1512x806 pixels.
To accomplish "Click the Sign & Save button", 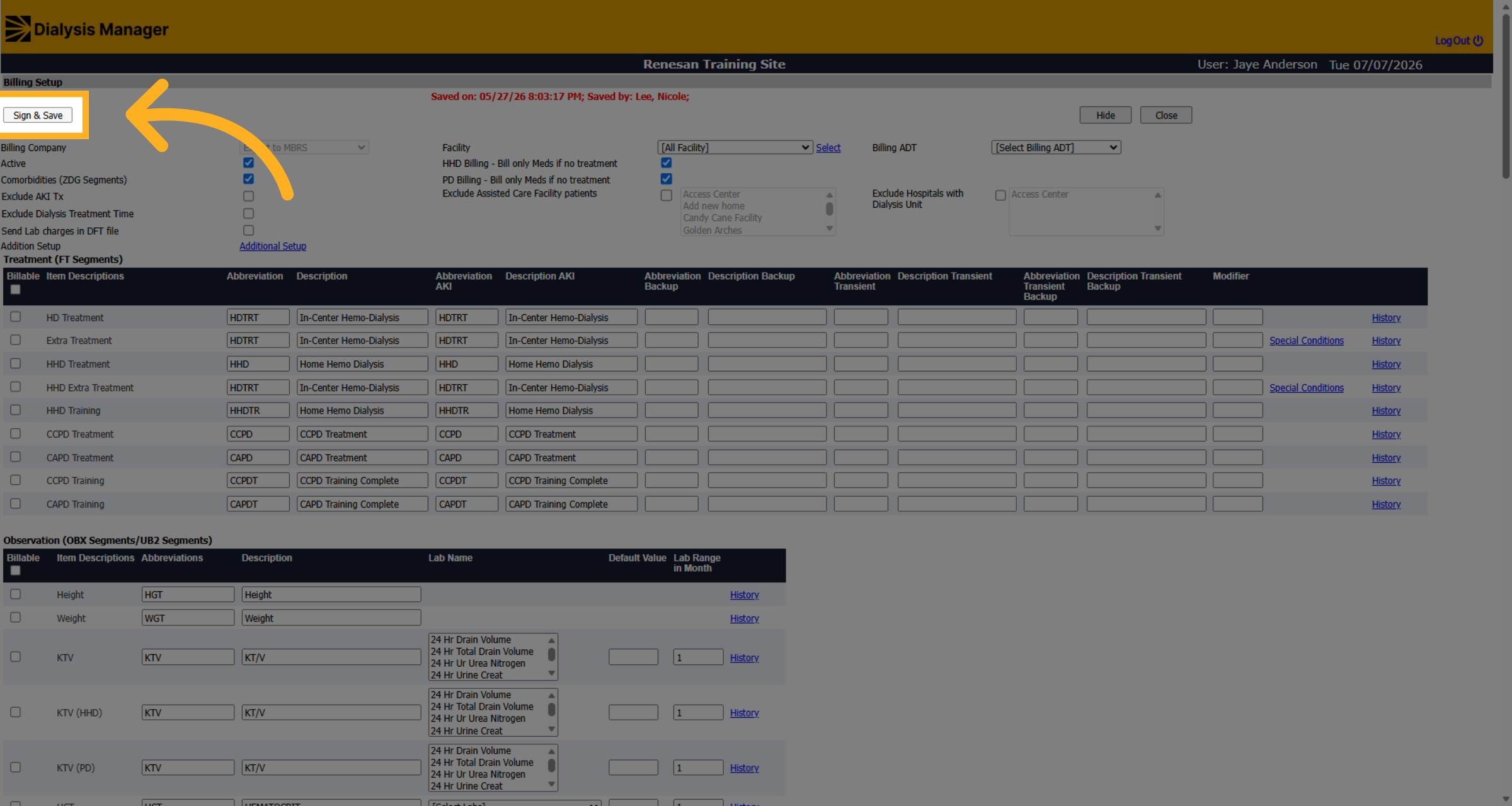I will click(38, 115).
